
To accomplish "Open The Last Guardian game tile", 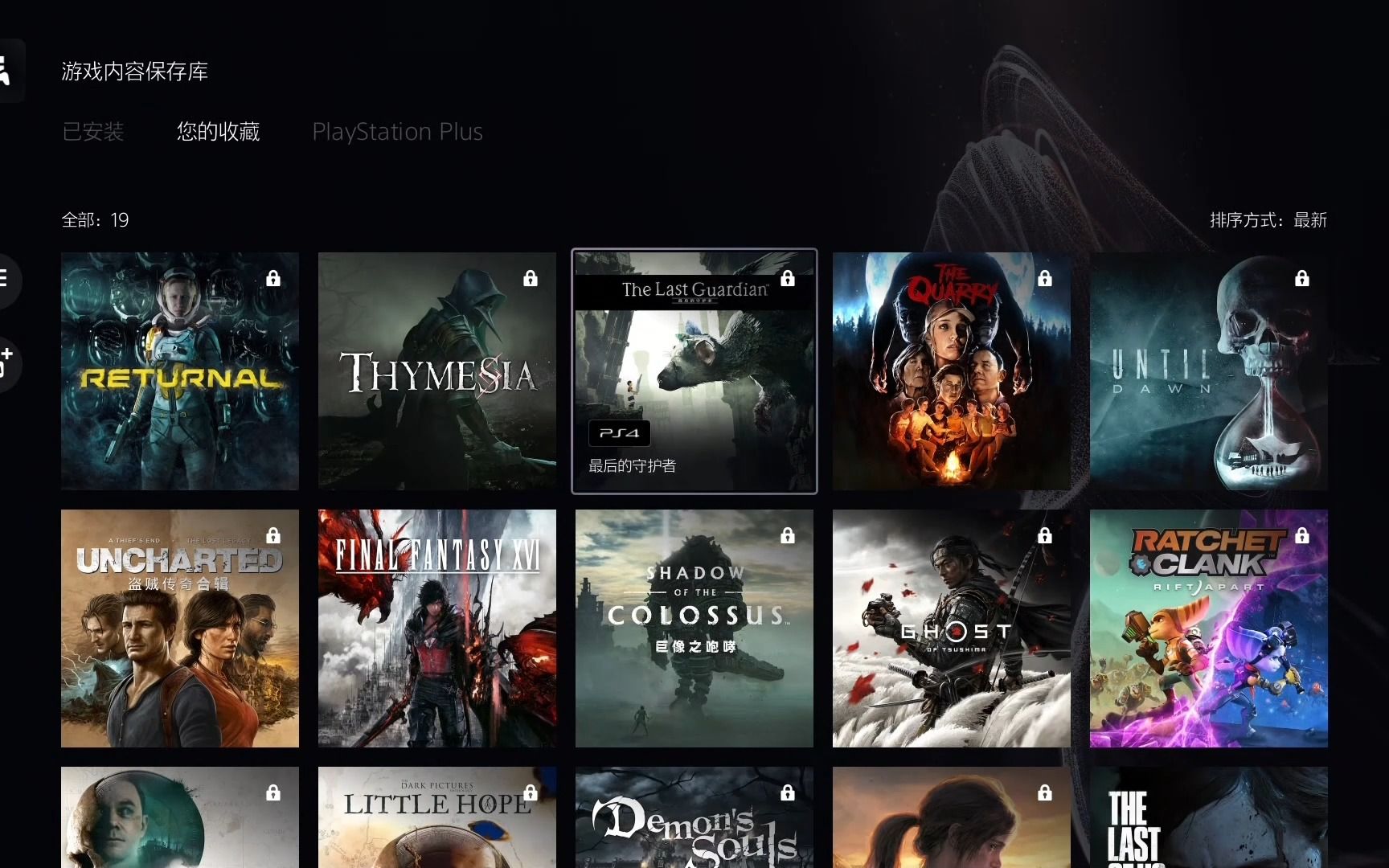I will [x=694, y=371].
